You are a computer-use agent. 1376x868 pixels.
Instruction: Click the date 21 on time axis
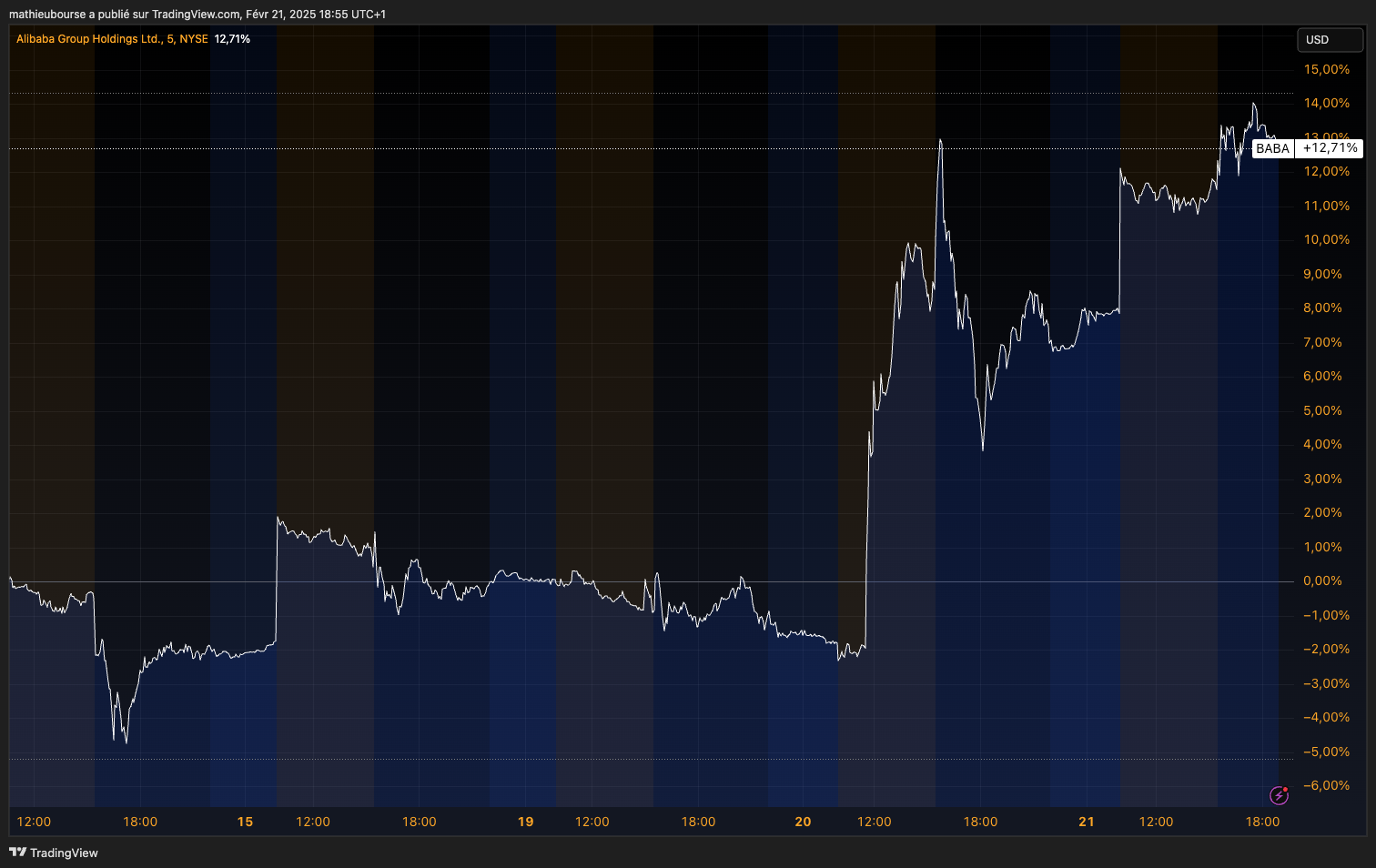1087,822
